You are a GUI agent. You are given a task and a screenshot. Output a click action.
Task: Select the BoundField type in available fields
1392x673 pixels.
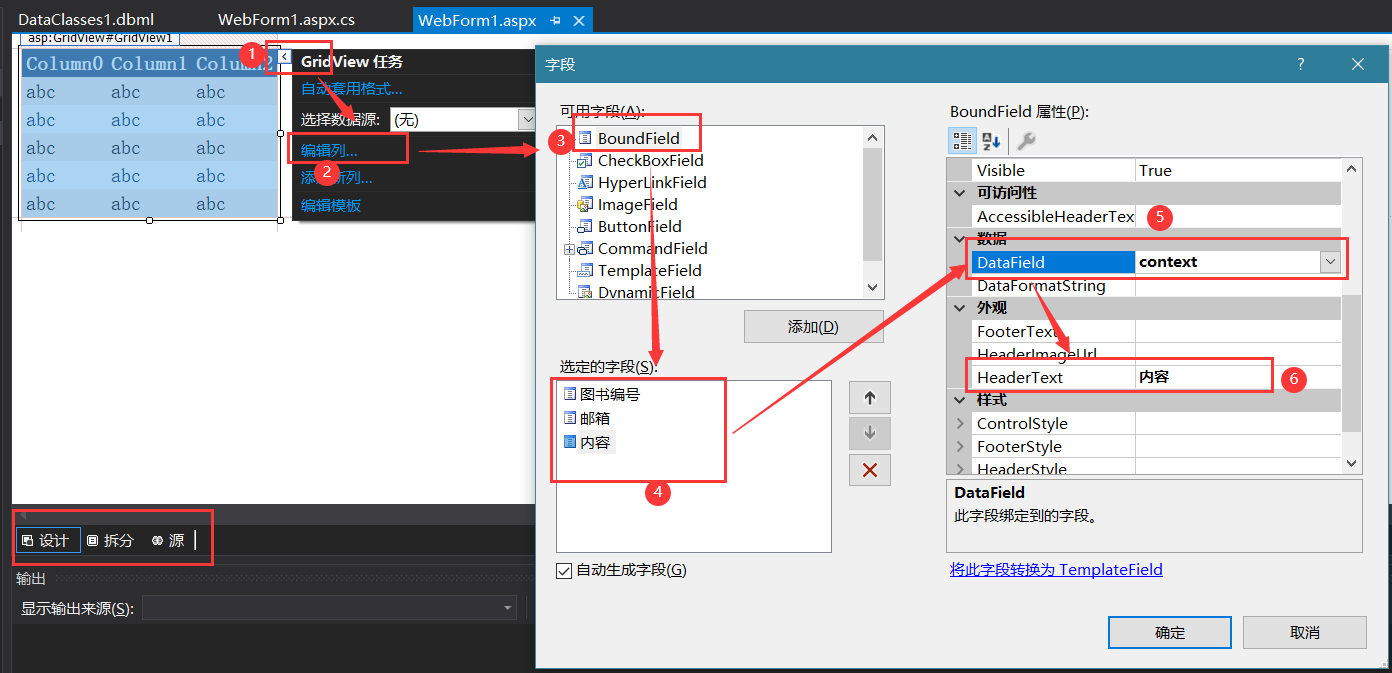(638, 138)
